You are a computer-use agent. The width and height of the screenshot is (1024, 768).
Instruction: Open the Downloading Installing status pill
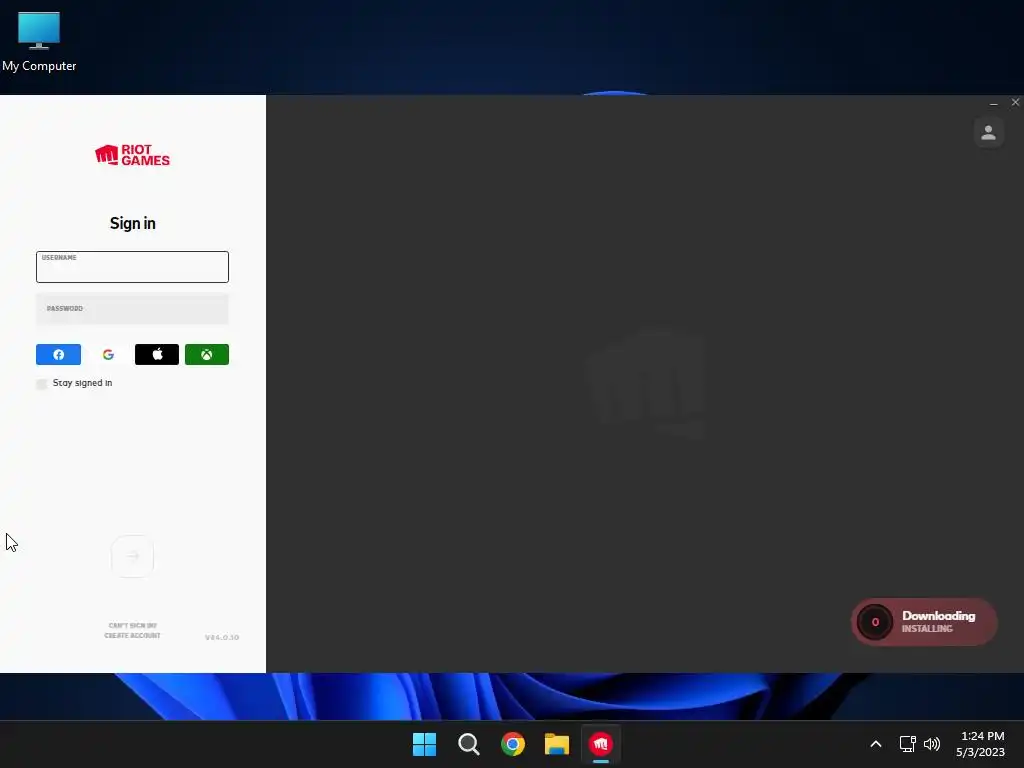pyautogui.click(x=924, y=622)
